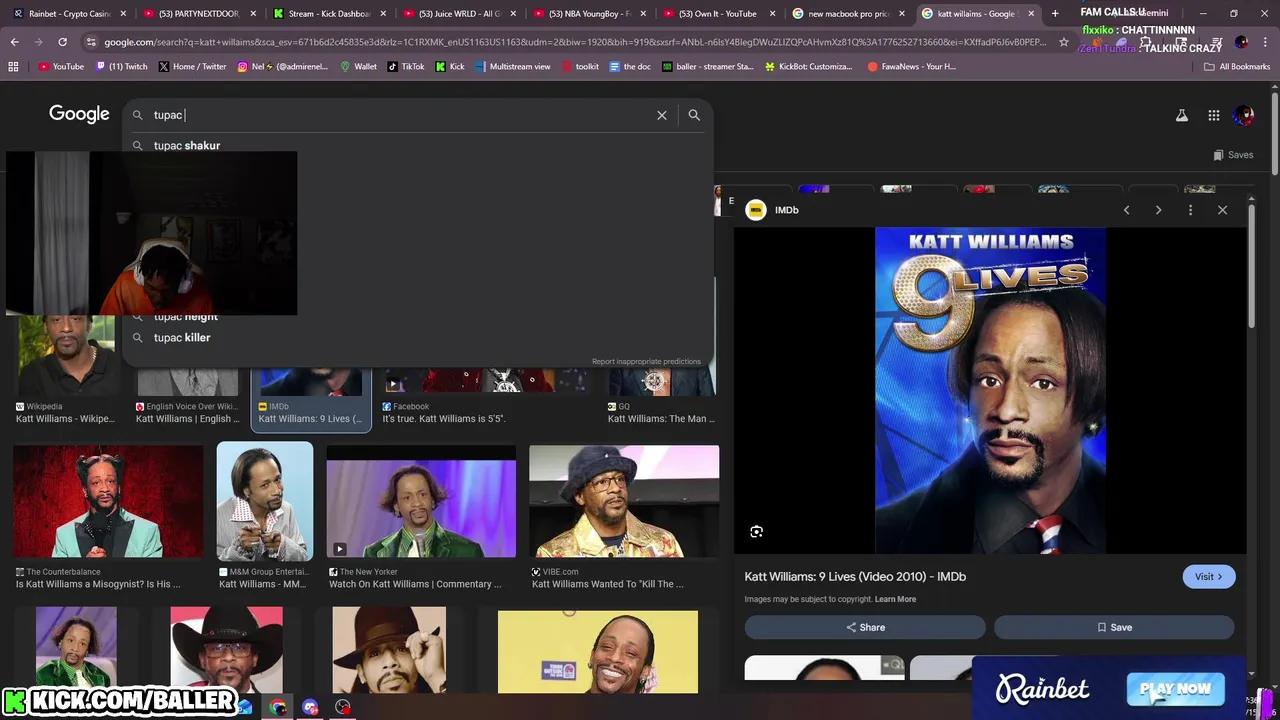Open The New Yorker video thumbnail

[x=421, y=501]
